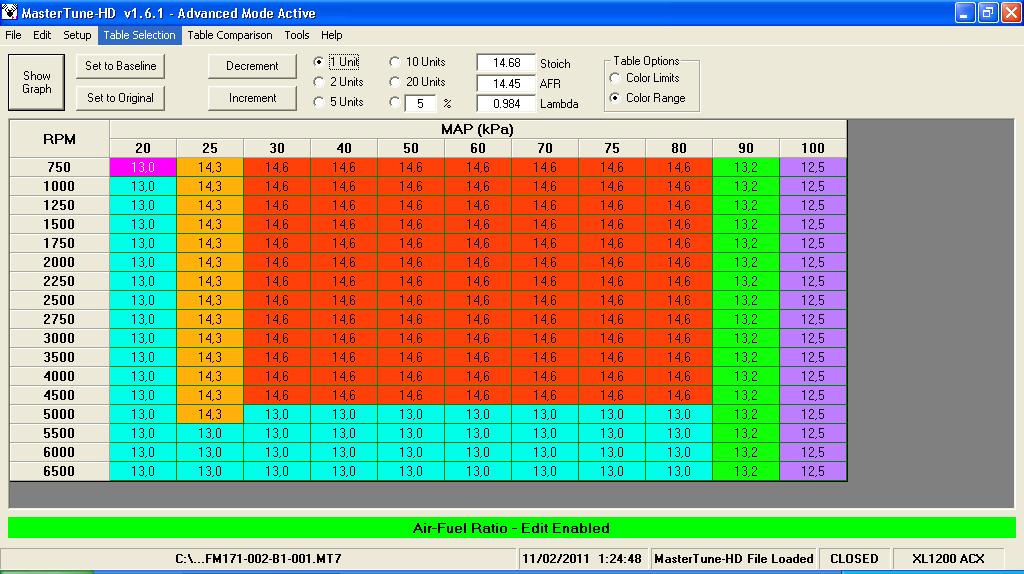1024x574 pixels.
Task: Select green 13,2 cell at 2000 RPM, 90 kPa
Action: point(746,262)
